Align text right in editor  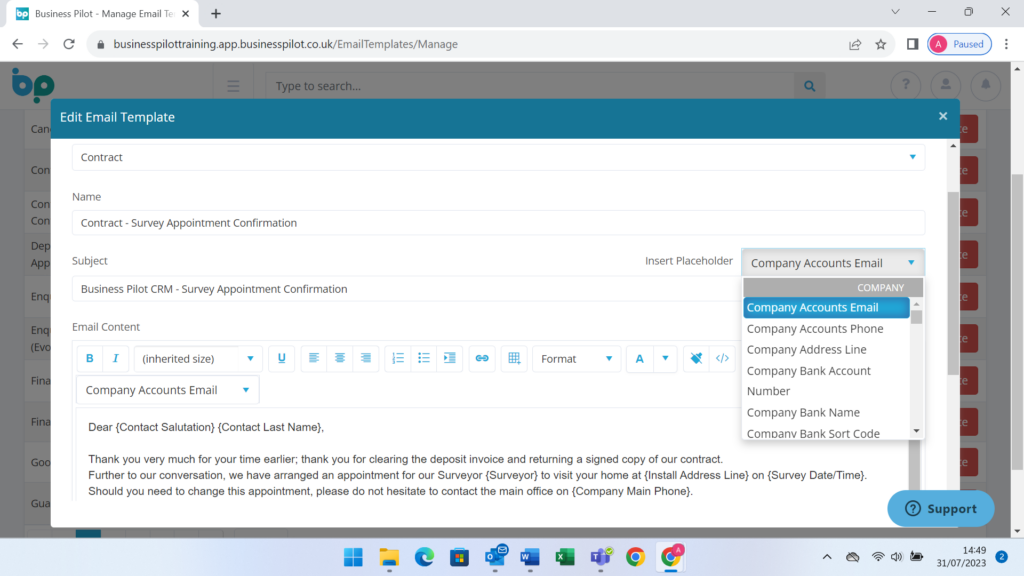pyautogui.click(x=366, y=359)
